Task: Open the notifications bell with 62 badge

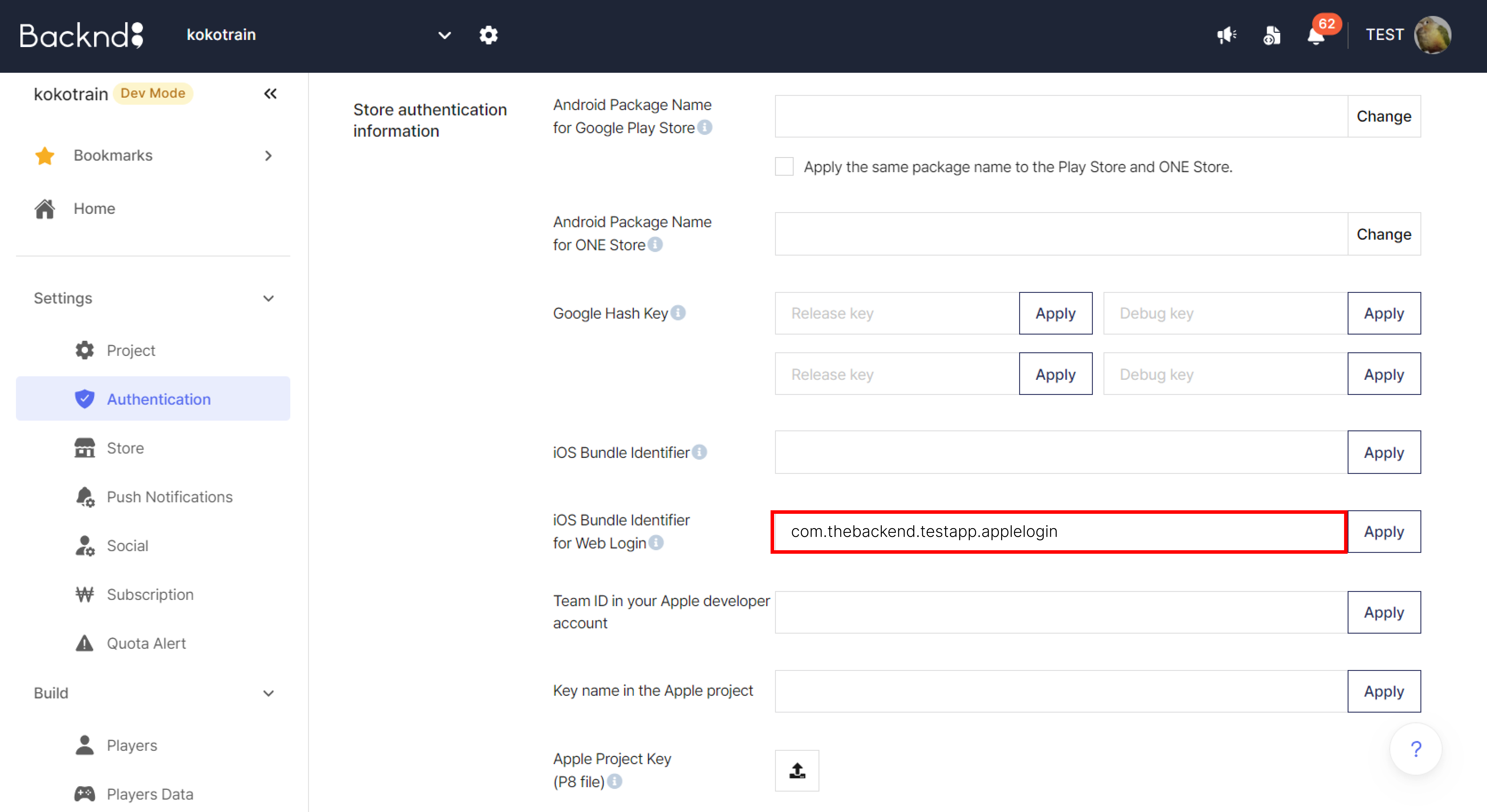Action: [x=1317, y=35]
